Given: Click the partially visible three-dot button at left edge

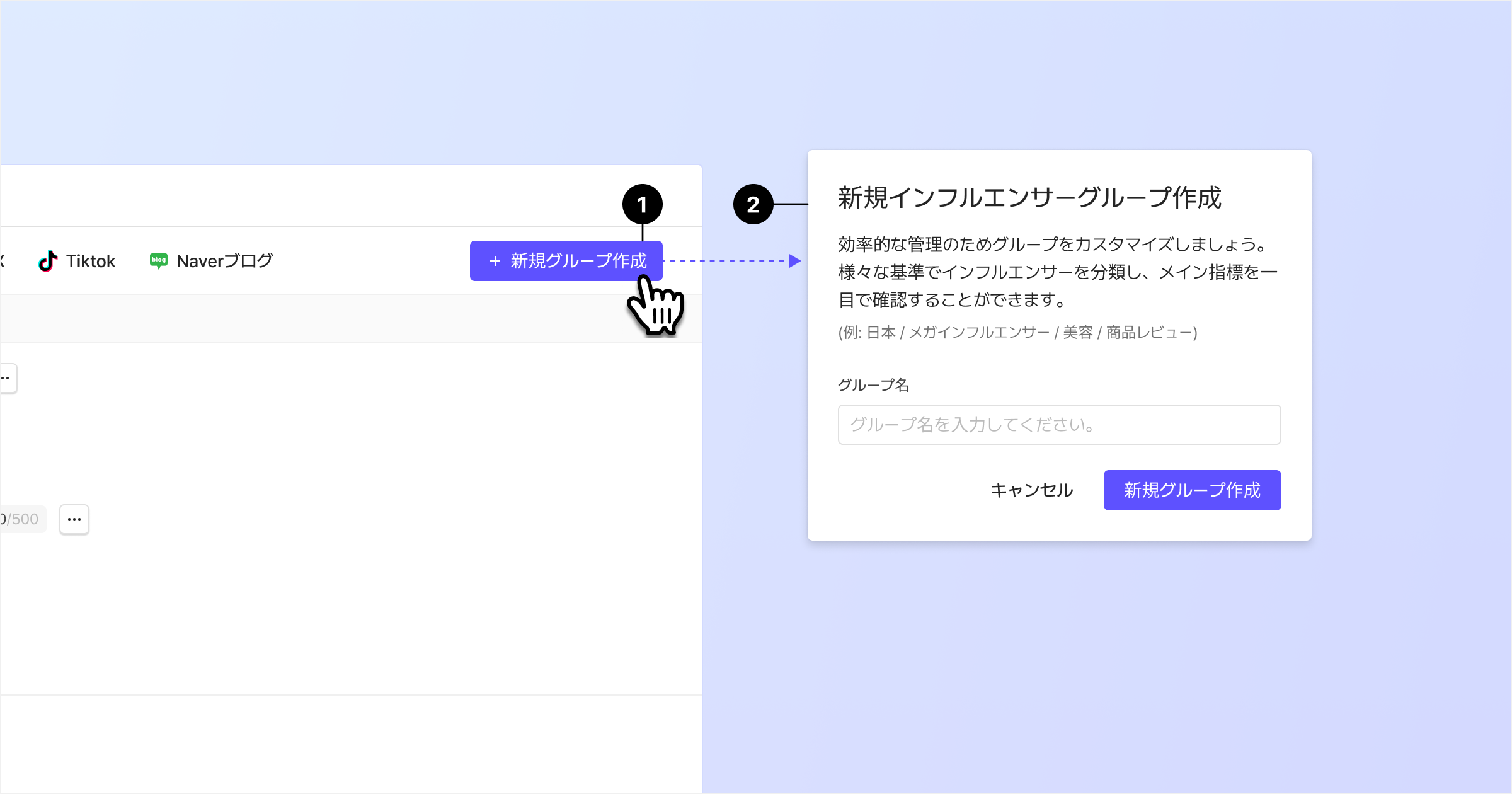Looking at the screenshot, I should pyautogui.click(x=8, y=378).
